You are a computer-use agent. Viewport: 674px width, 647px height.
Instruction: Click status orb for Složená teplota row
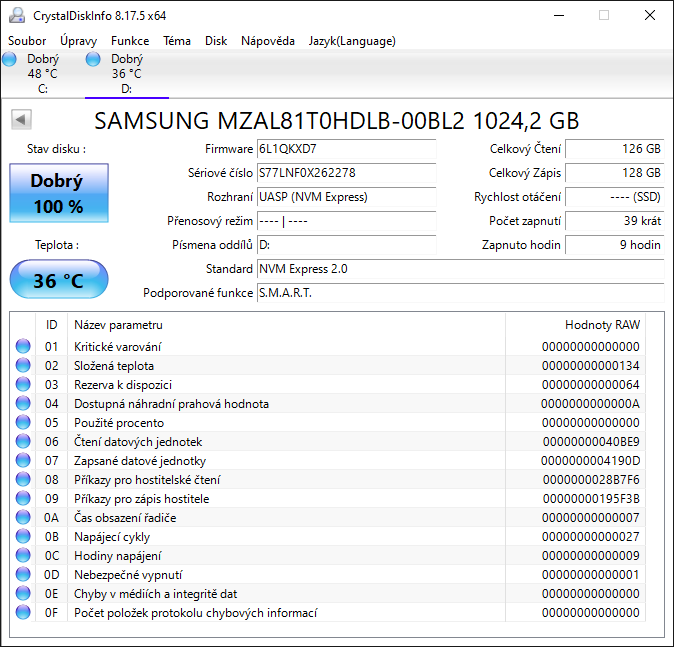[x=23, y=365]
